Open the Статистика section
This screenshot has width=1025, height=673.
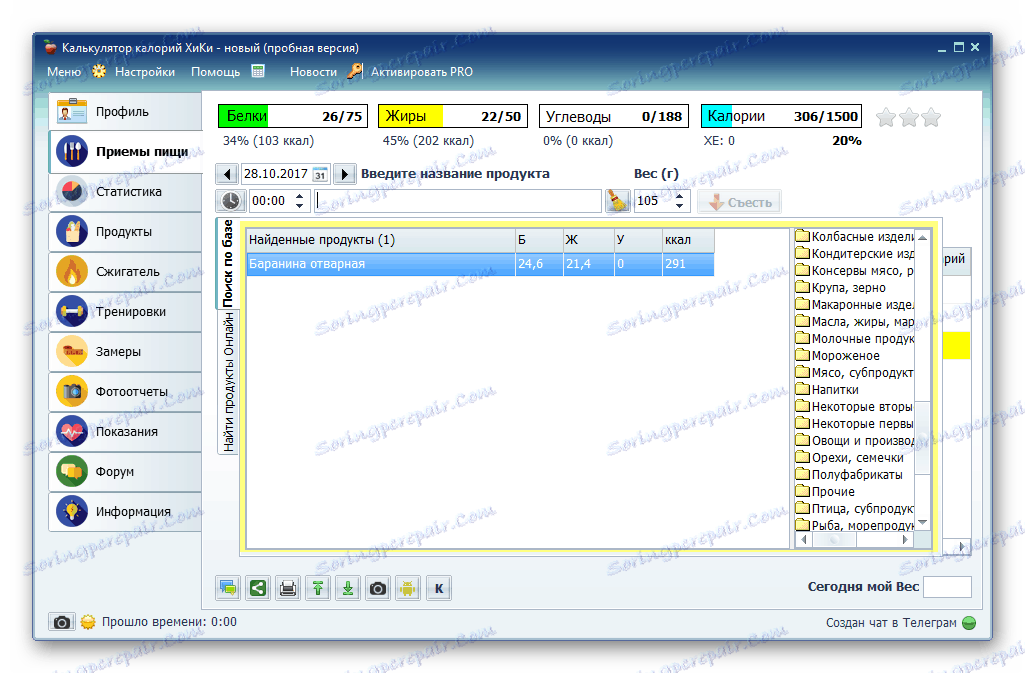[x=125, y=191]
